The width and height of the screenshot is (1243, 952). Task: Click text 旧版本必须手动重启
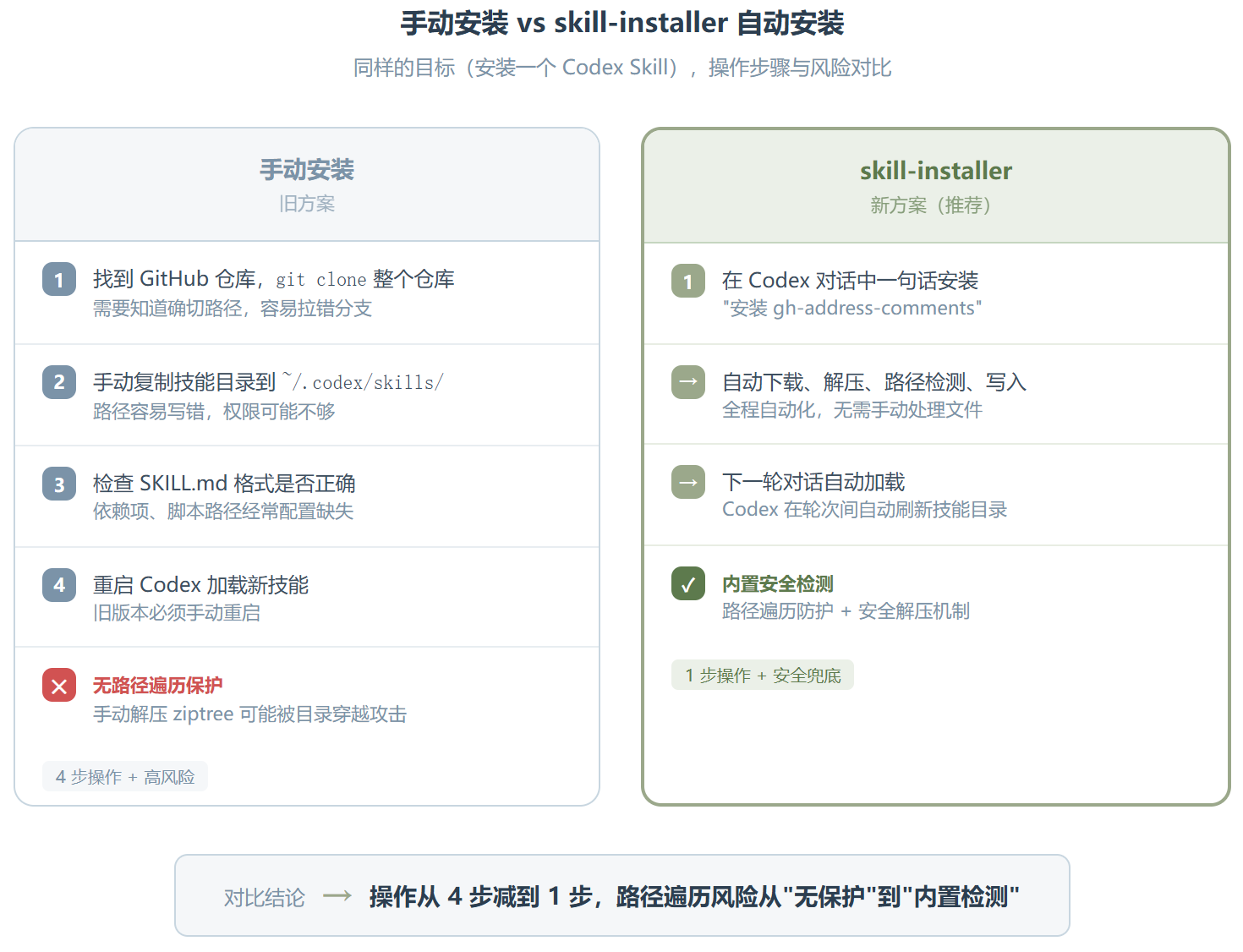click(177, 613)
